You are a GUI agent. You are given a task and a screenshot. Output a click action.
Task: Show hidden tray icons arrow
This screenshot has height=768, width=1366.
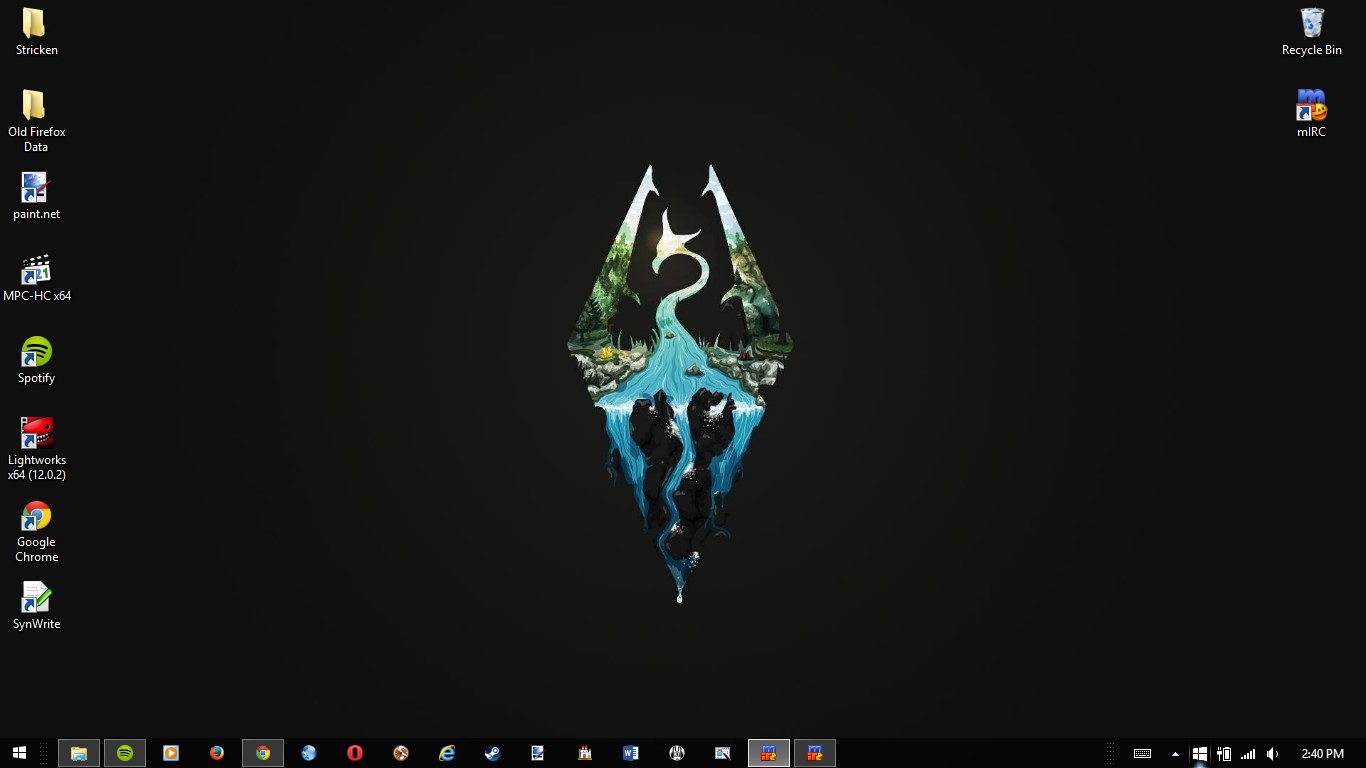pos(1175,754)
